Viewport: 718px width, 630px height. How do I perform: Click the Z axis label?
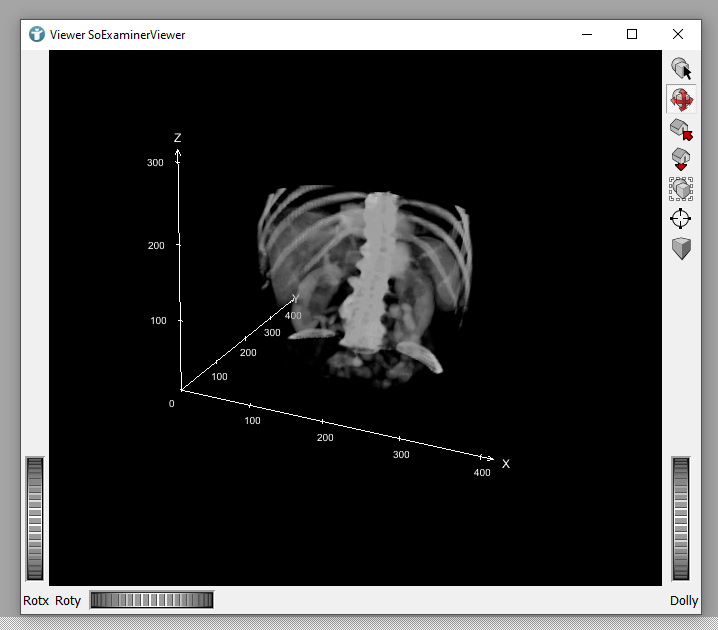(177, 138)
